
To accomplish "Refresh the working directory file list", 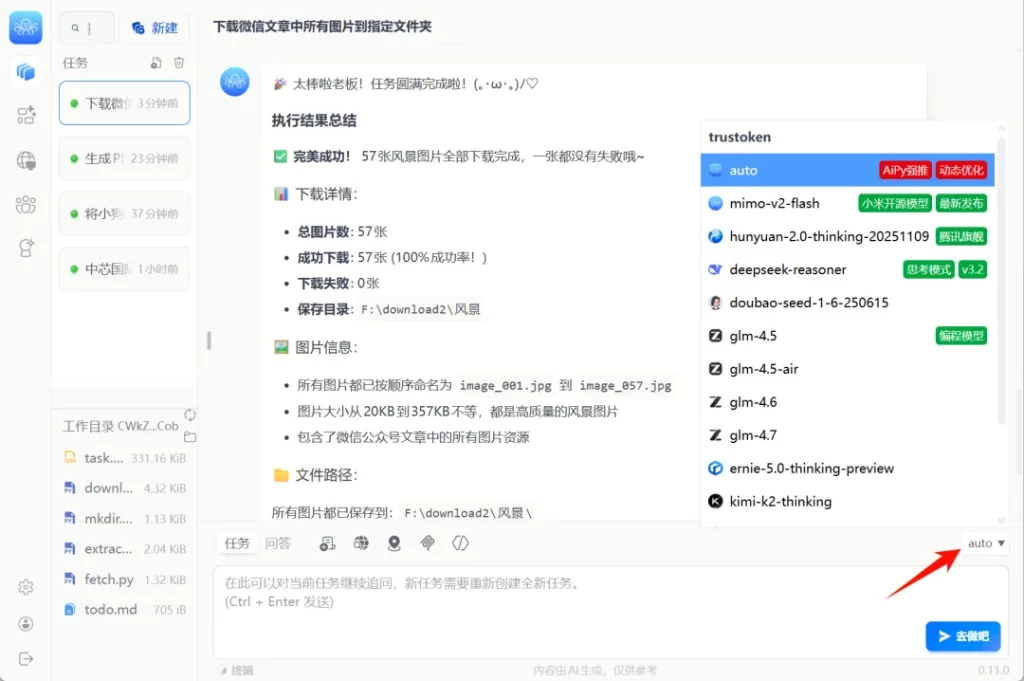I will 189,415.
